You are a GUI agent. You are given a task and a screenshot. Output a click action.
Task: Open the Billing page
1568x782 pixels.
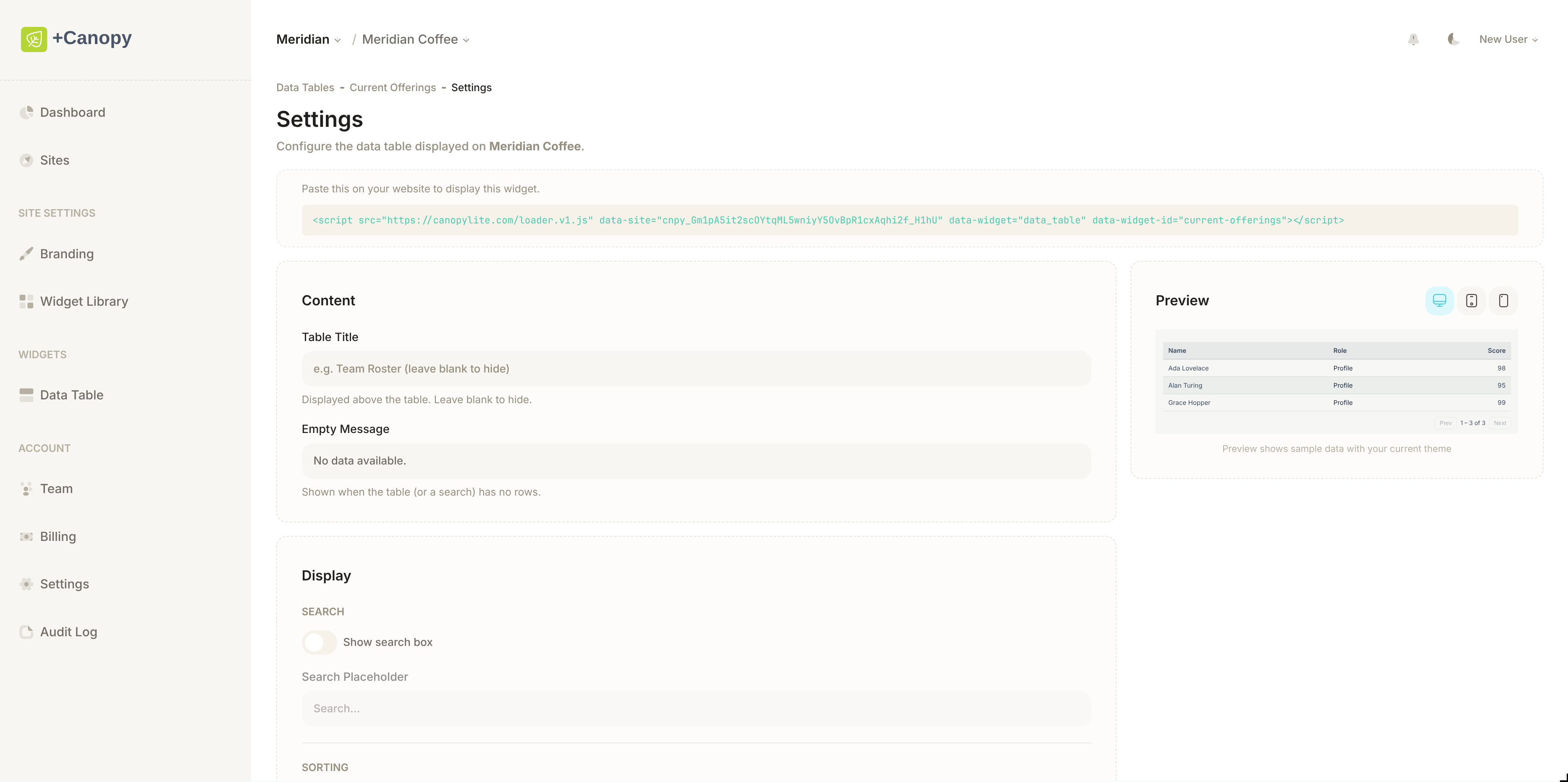click(x=58, y=536)
